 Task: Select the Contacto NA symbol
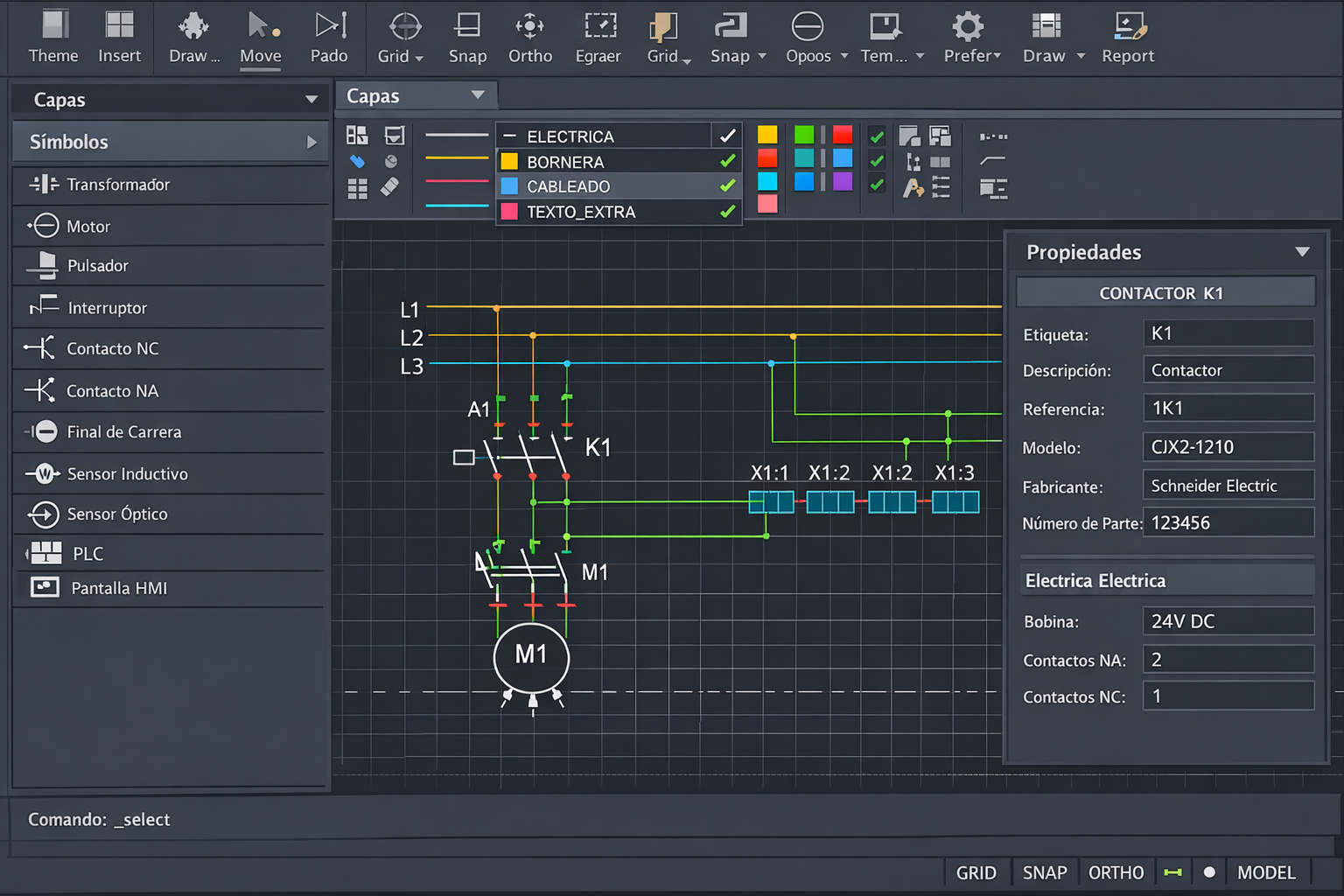coord(170,390)
